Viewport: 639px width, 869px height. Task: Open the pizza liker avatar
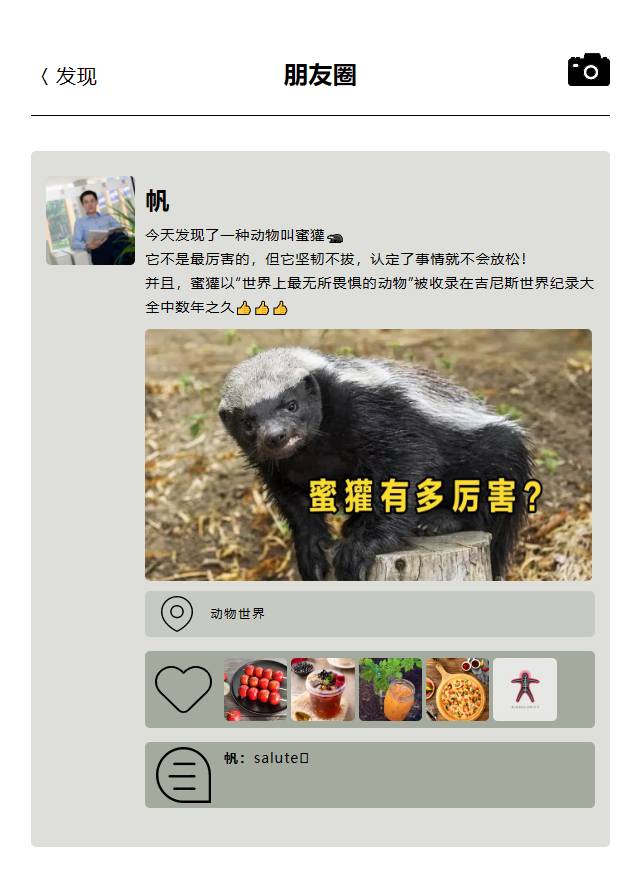[458, 689]
